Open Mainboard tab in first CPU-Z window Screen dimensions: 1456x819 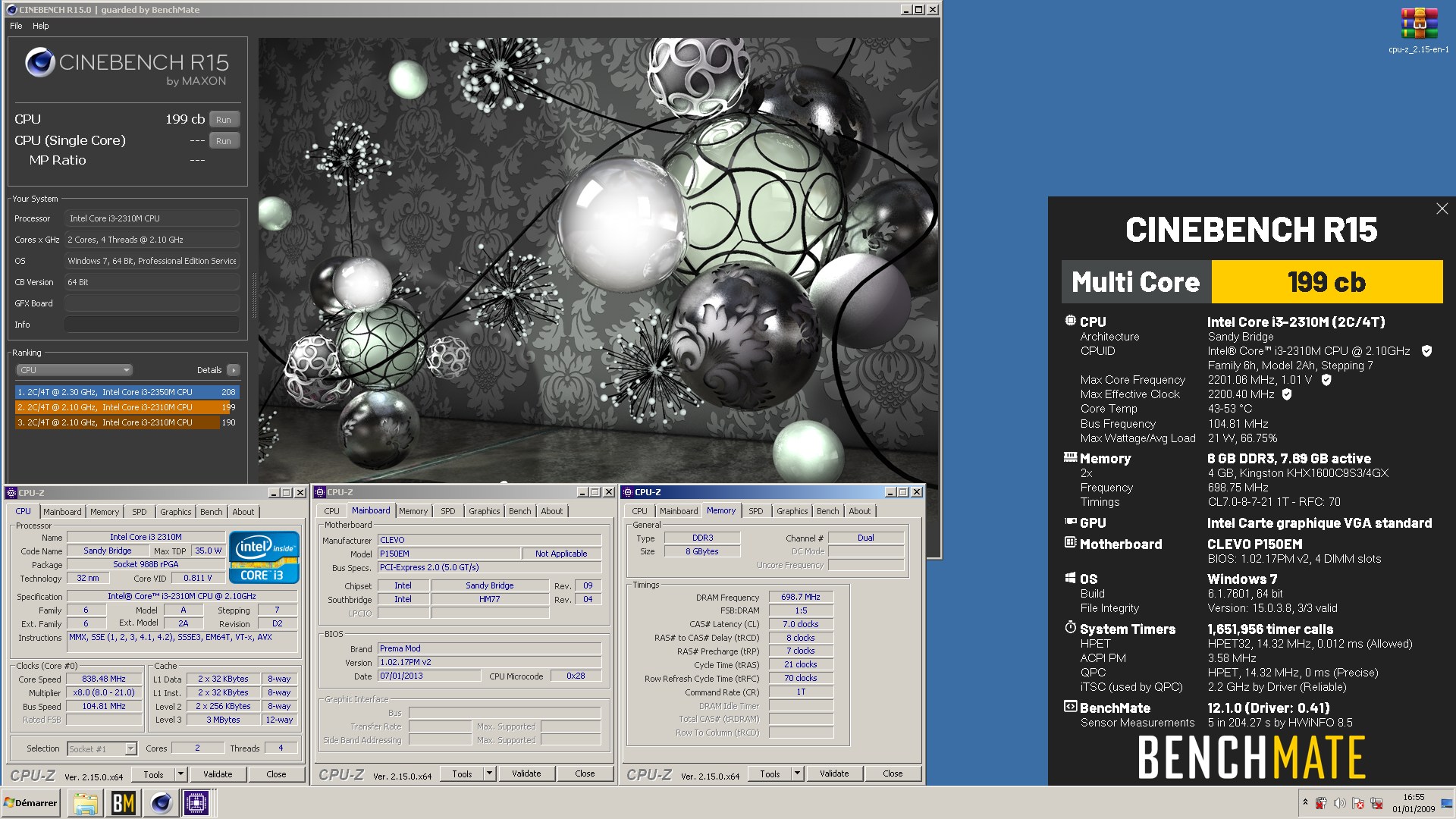[x=62, y=512]
